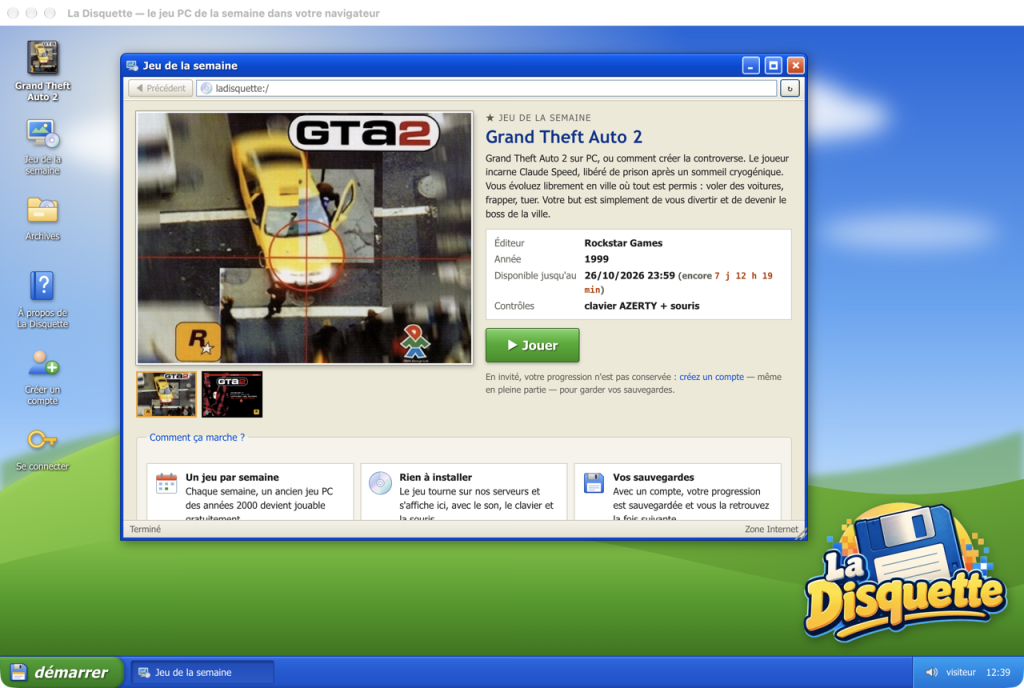The image size is (1024, 688).
Task: Click the Créer un compte desktop icon
Action: (x=42, y=377)
